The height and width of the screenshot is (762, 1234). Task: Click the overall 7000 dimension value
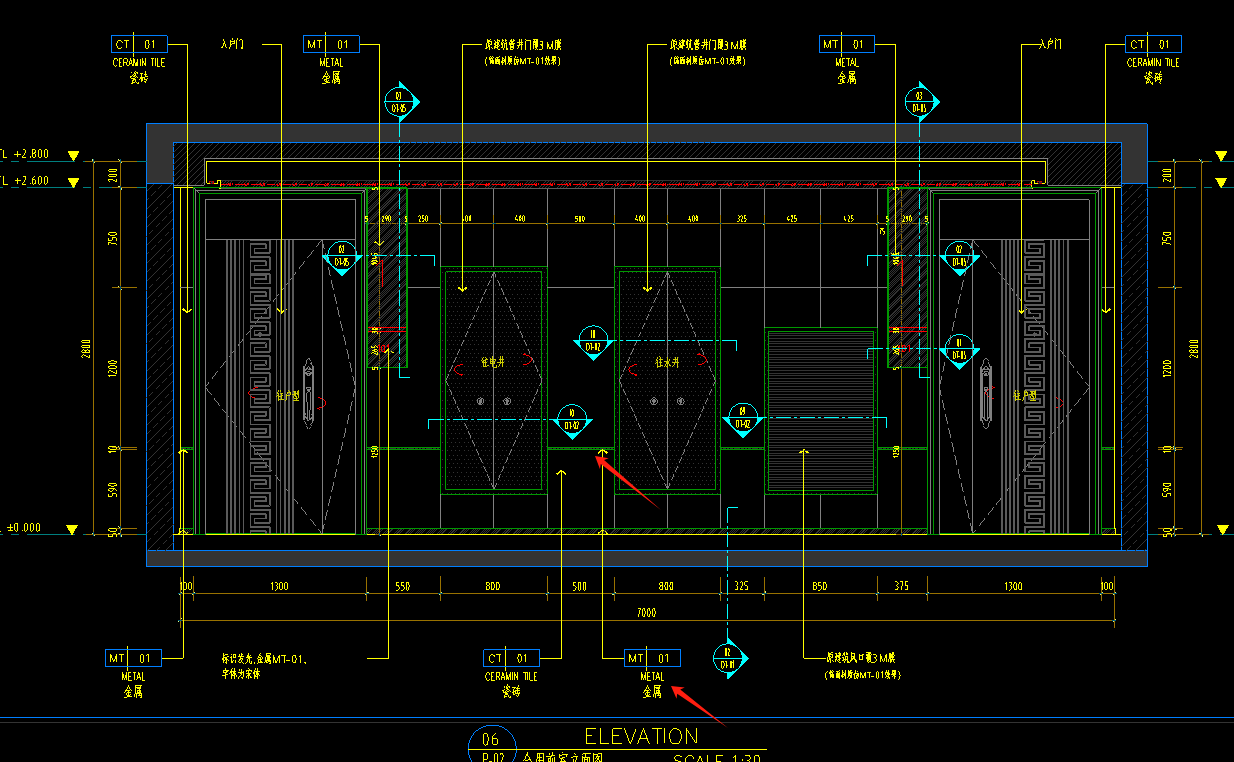[646, 612]
